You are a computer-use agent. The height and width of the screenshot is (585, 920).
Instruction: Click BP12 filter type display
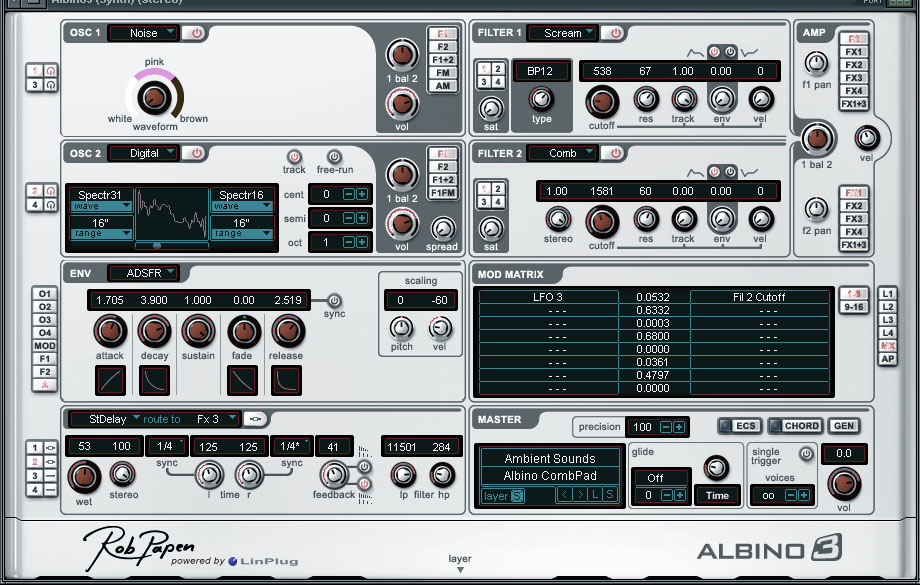[x=540, y=71]
